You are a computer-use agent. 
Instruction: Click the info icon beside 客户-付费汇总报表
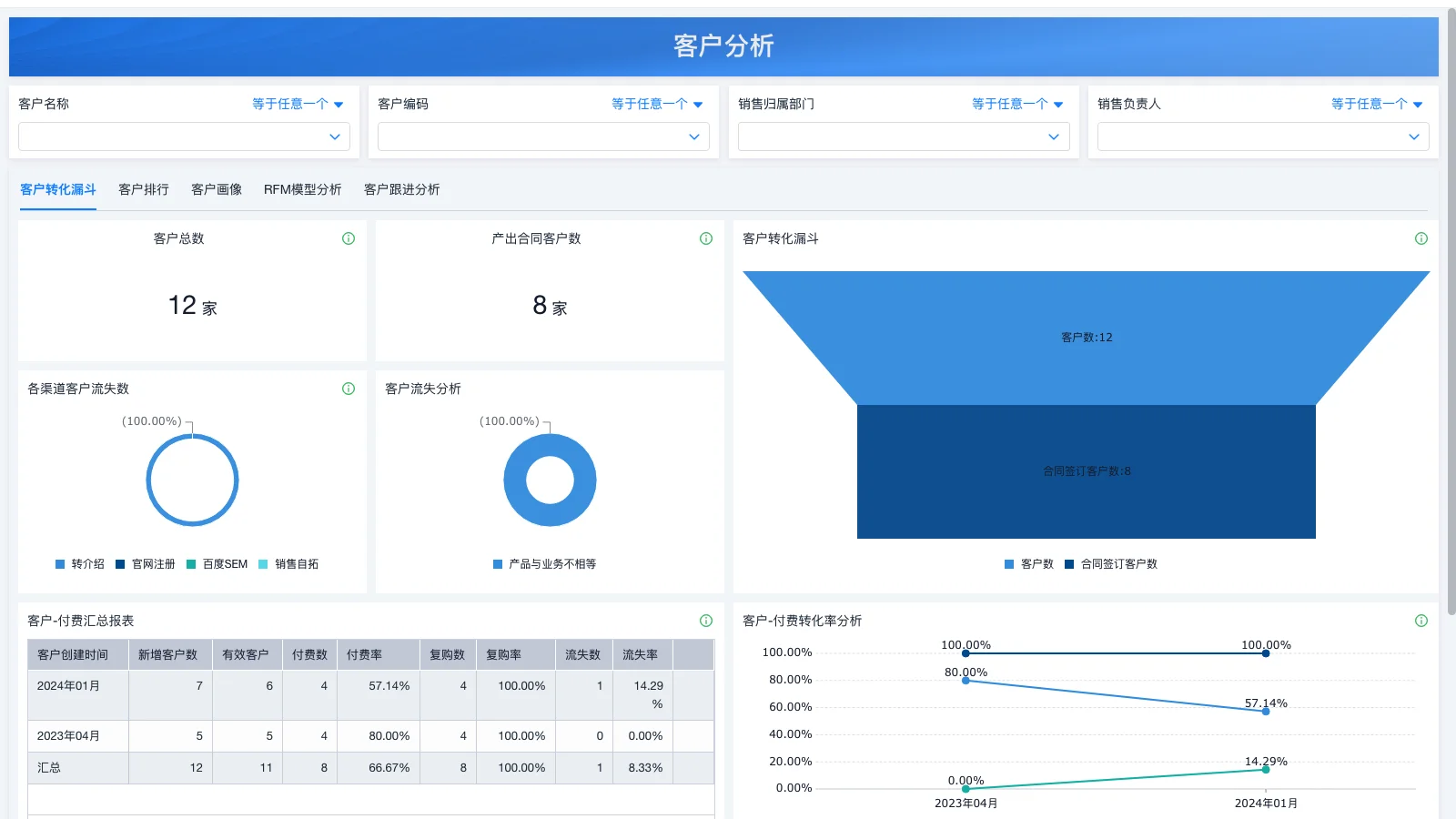point(705,621)
